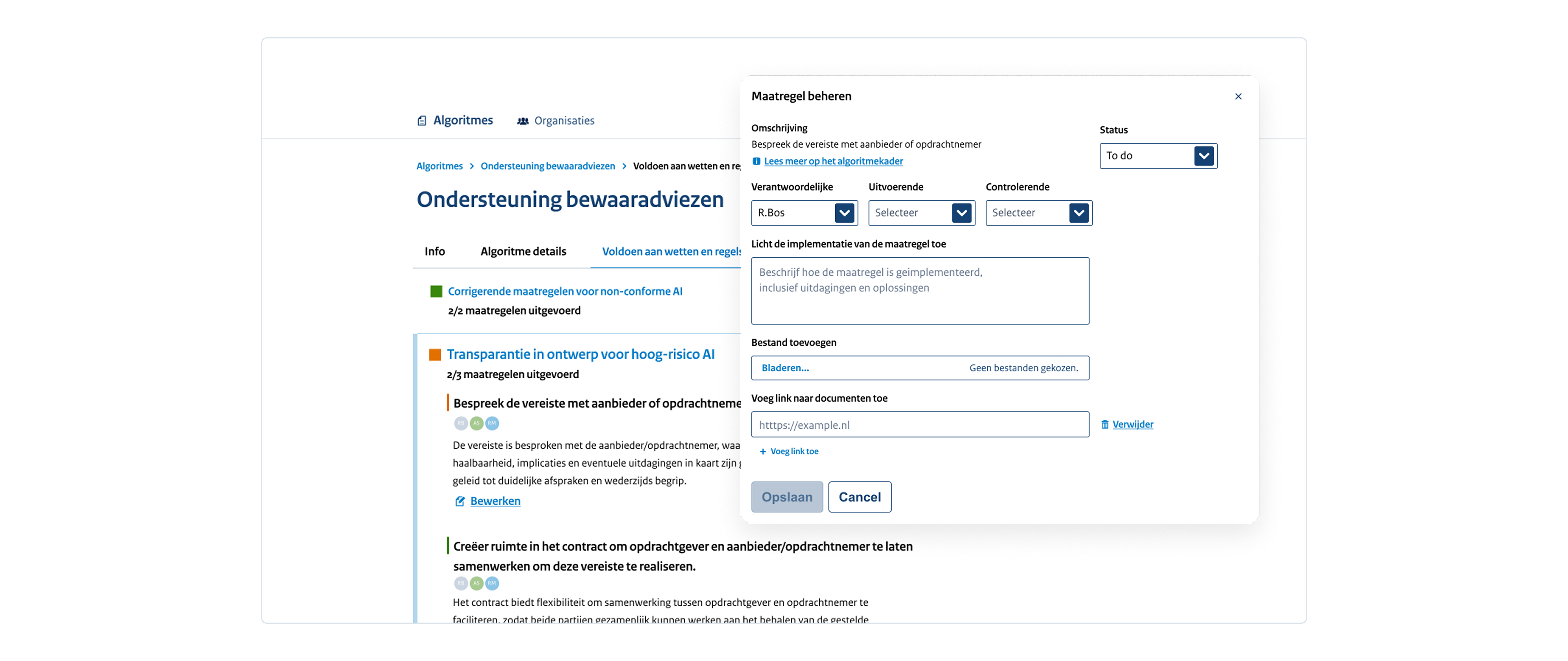Click the AS avatar under Bespreek de vereiste

pyautogui.click(x=476, y=423)
